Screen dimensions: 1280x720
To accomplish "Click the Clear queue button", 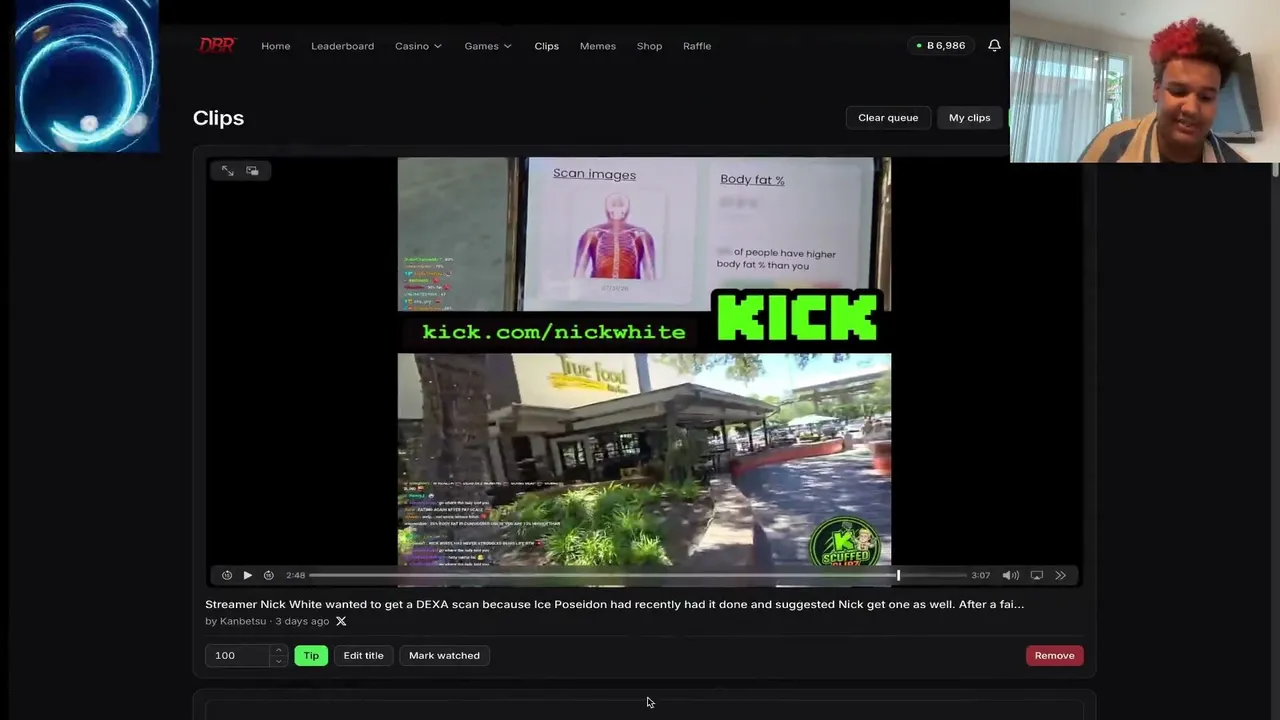I will pos(888,118).
